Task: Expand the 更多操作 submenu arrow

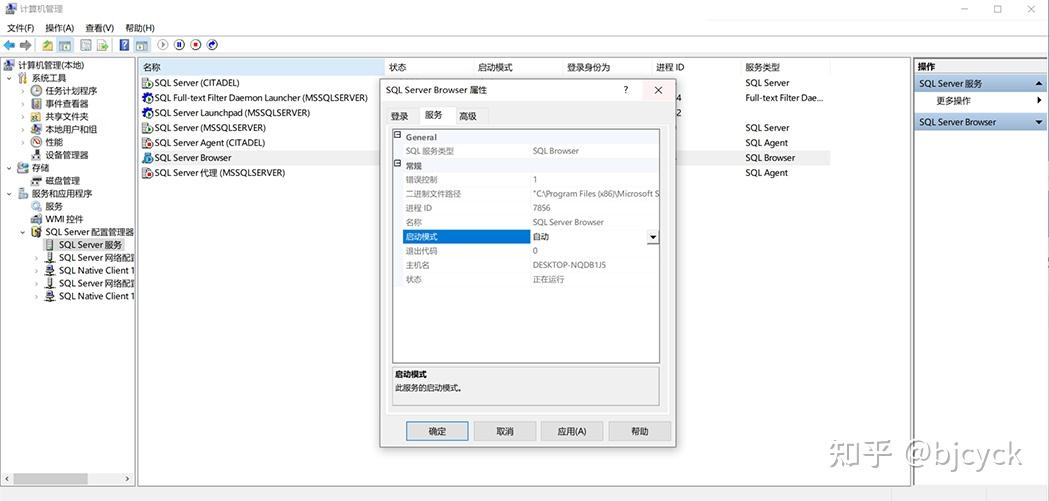Action: tap(1040, 100)
